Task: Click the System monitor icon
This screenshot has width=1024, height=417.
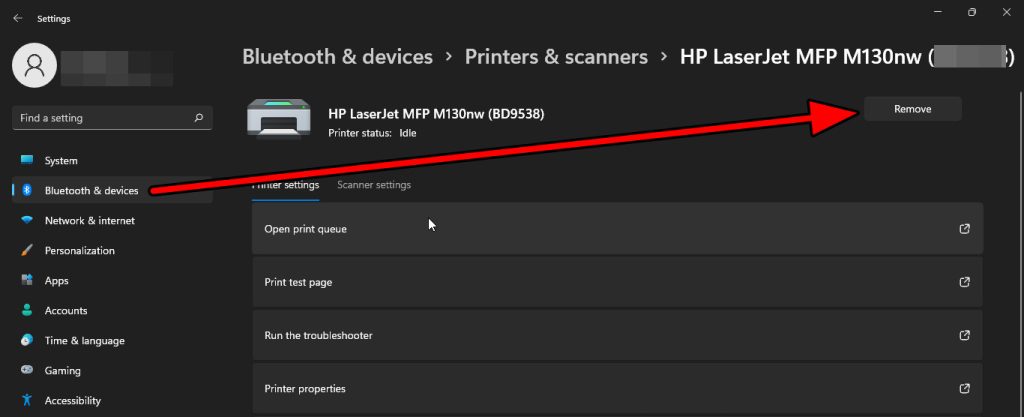Action: point(27,160)
